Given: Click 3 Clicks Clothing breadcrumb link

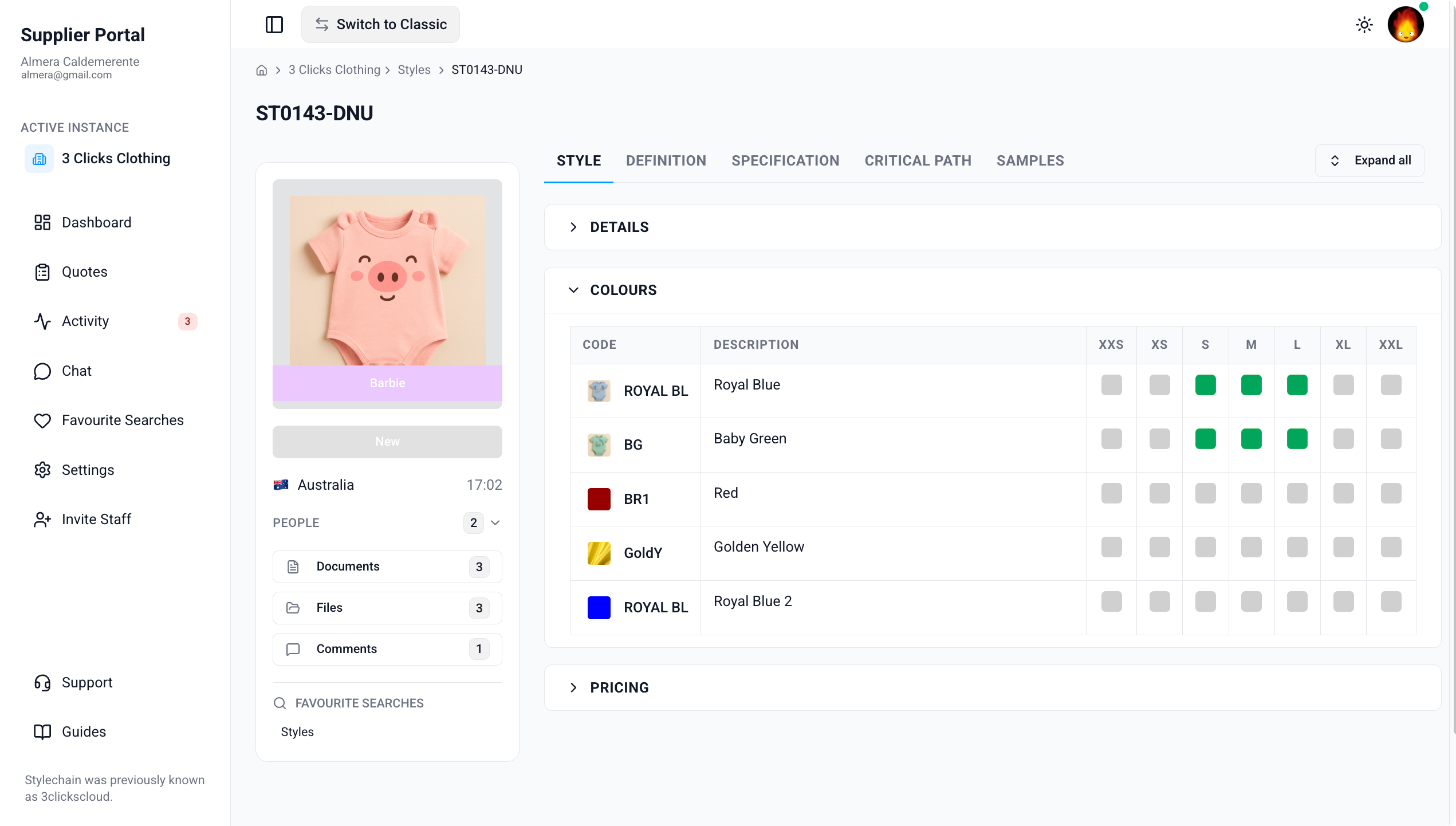Looking at the screenshot, I should tap(334, 70).
